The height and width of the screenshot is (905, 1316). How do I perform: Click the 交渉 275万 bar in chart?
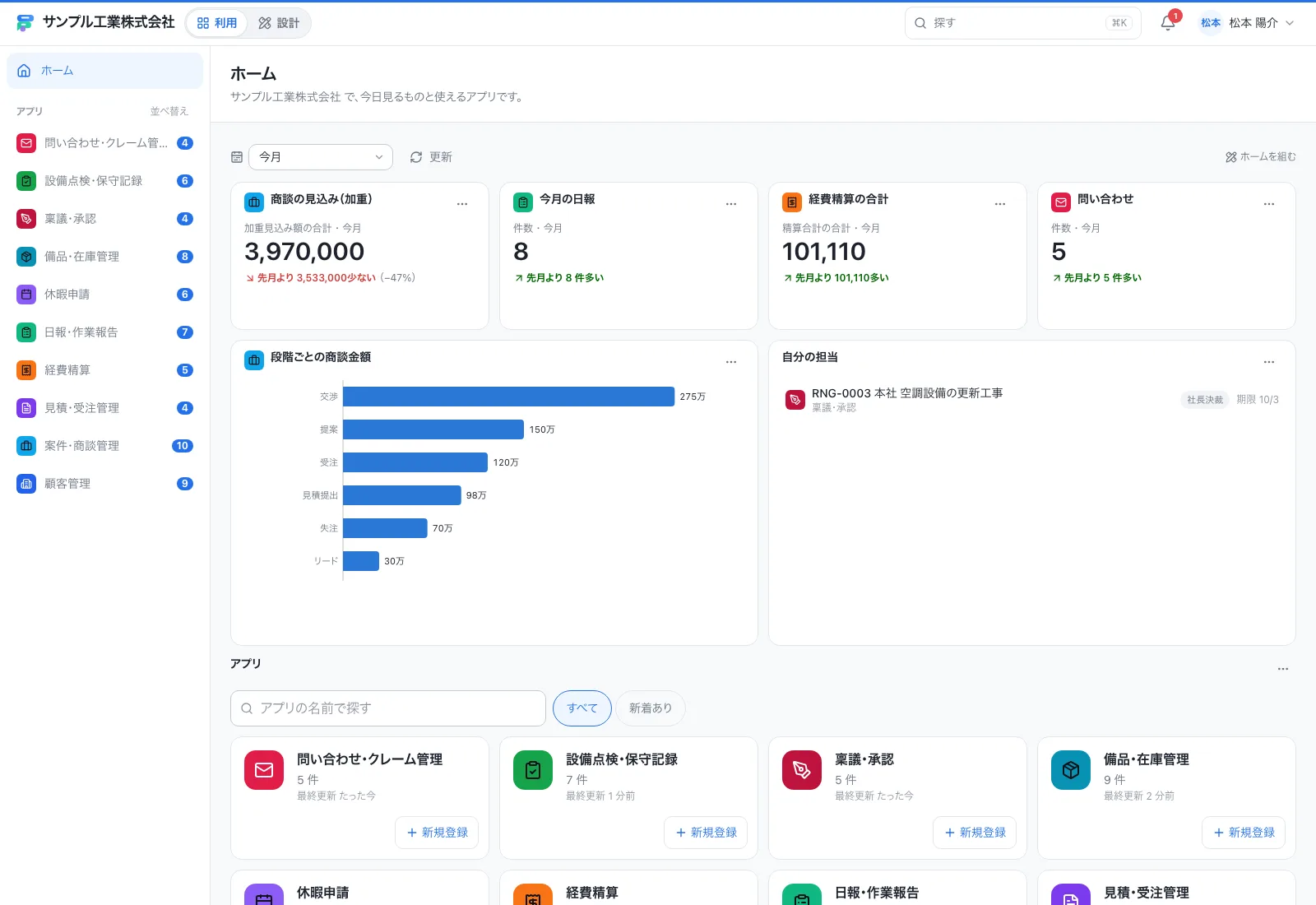tap(509, 397)
